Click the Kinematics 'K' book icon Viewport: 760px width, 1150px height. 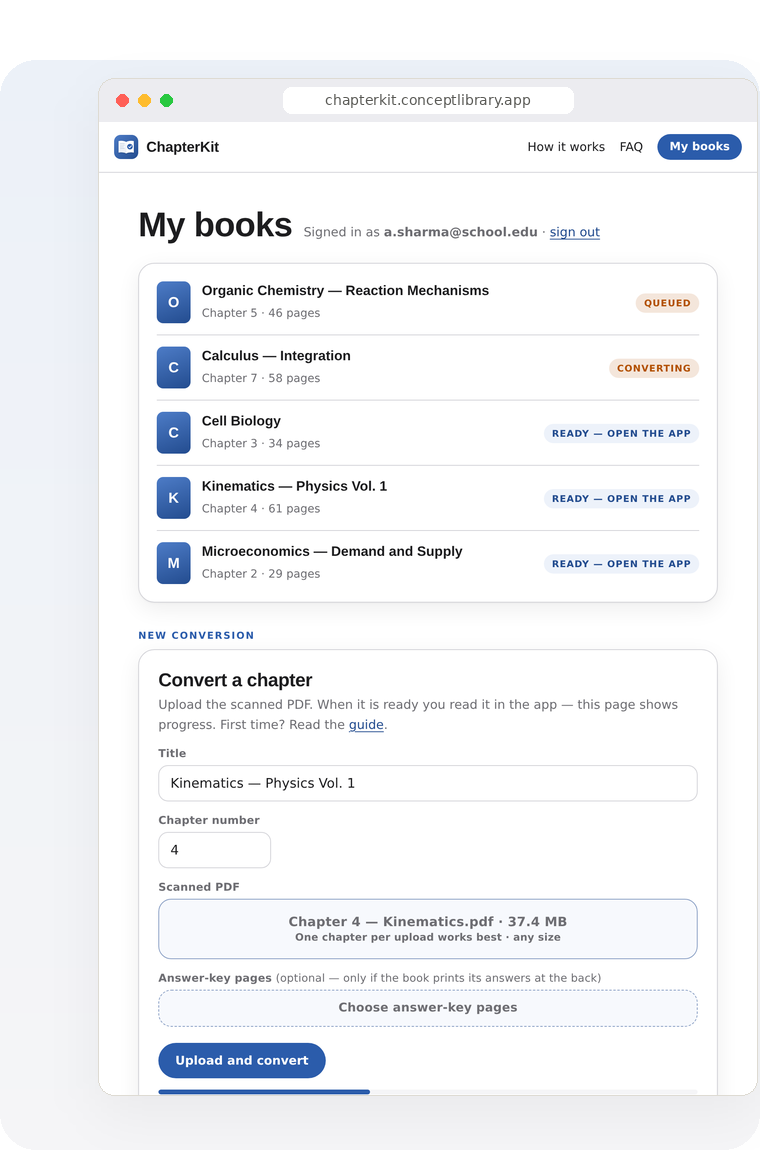pyautogui.click(x=174, y=498)
